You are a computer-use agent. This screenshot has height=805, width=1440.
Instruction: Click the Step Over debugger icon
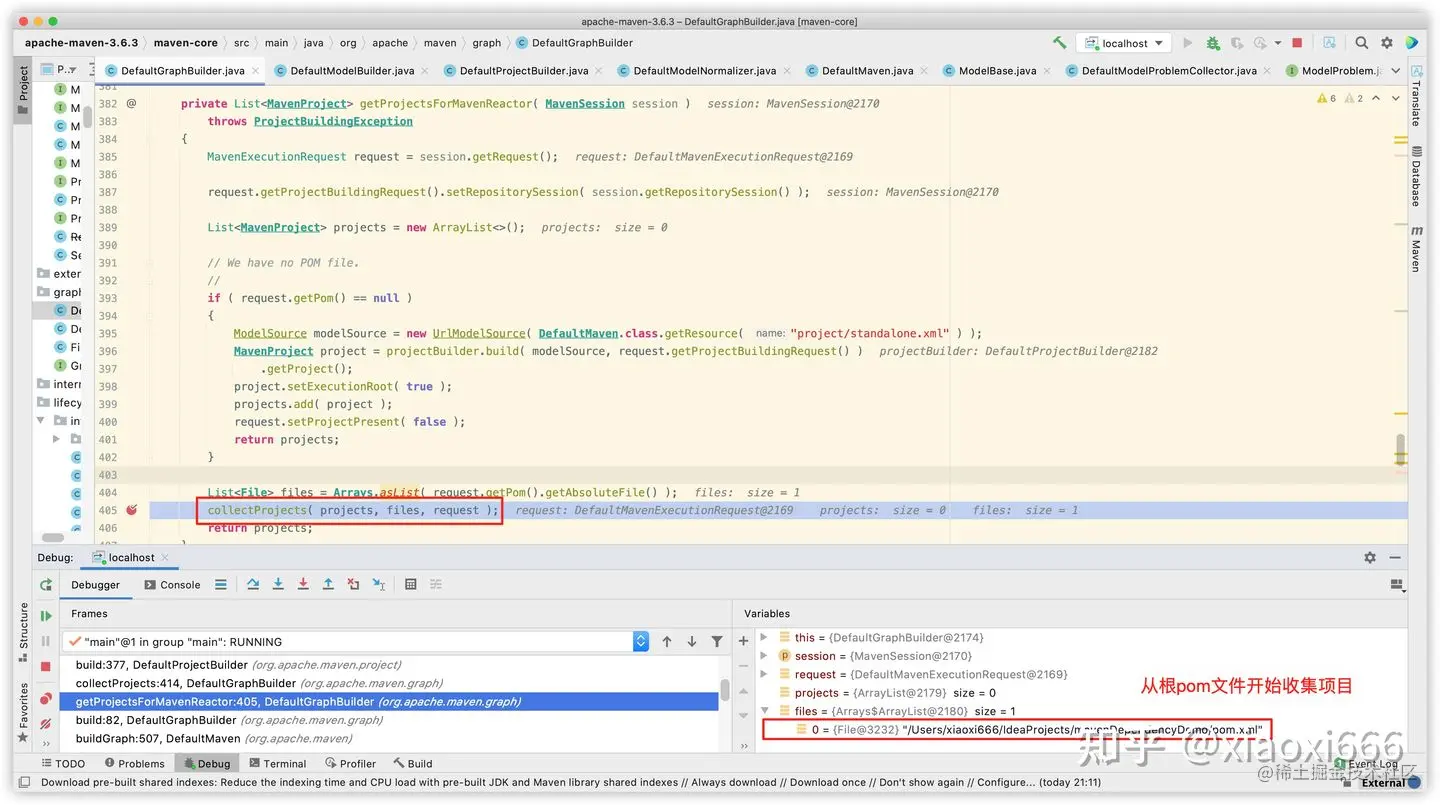[x=253, y=584]
